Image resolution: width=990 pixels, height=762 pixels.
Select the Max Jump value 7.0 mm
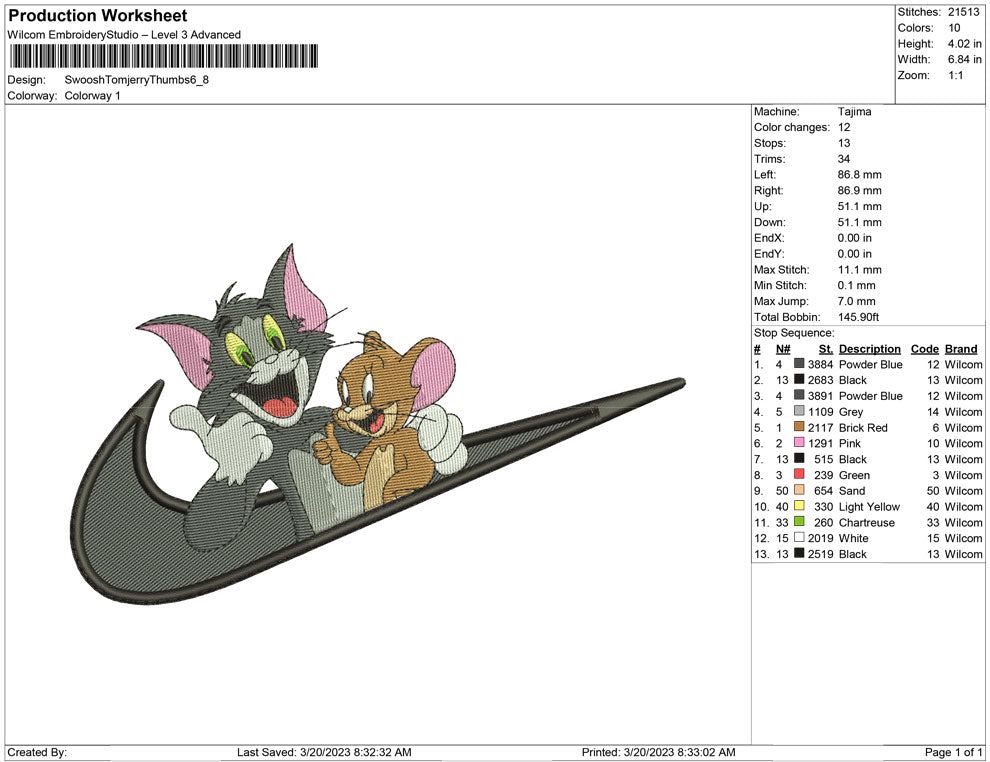pos(856,301)
